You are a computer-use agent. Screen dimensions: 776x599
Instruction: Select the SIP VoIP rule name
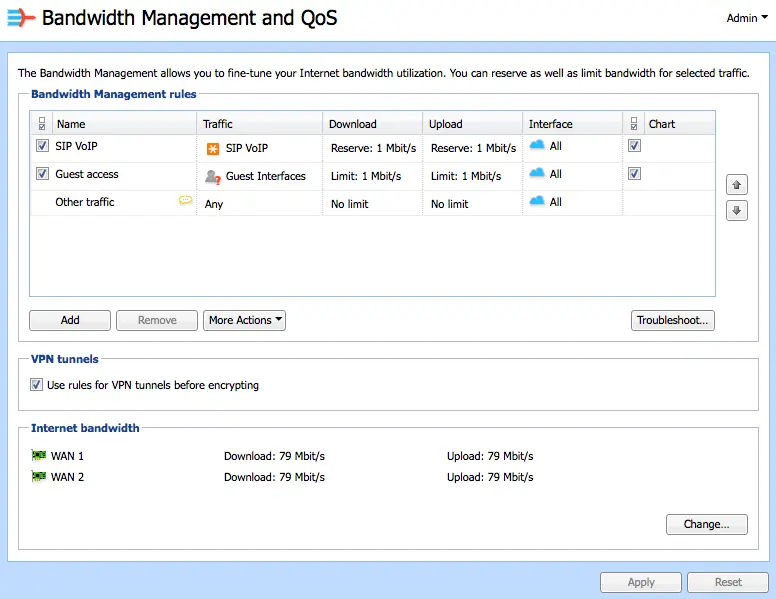[x=76, y=146]
